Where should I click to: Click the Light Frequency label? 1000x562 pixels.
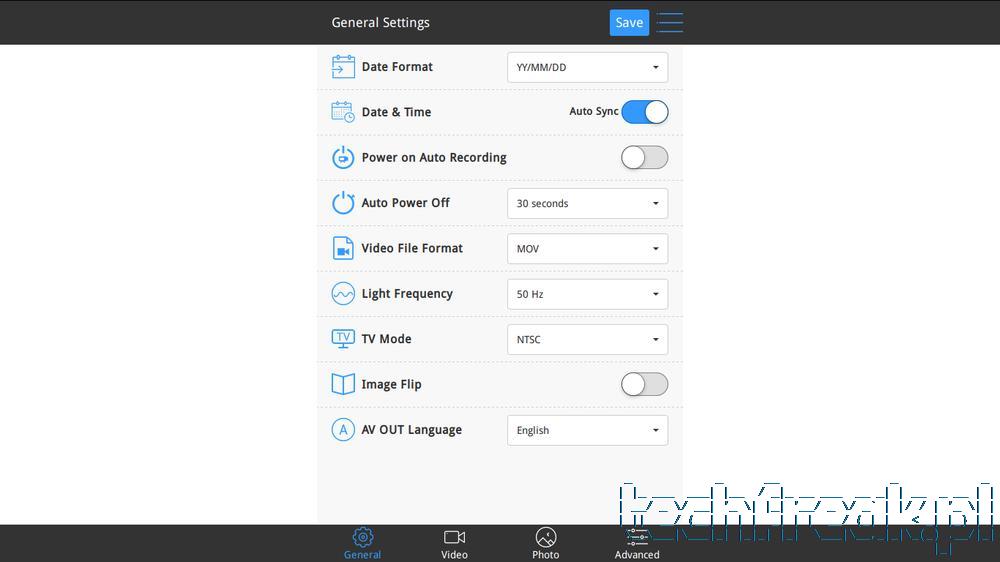[407, 294]
